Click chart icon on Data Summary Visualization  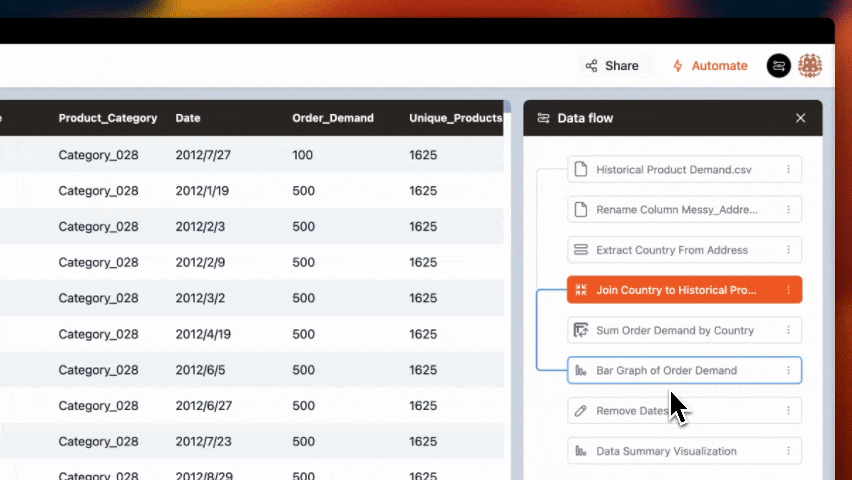tap(580, 451)
